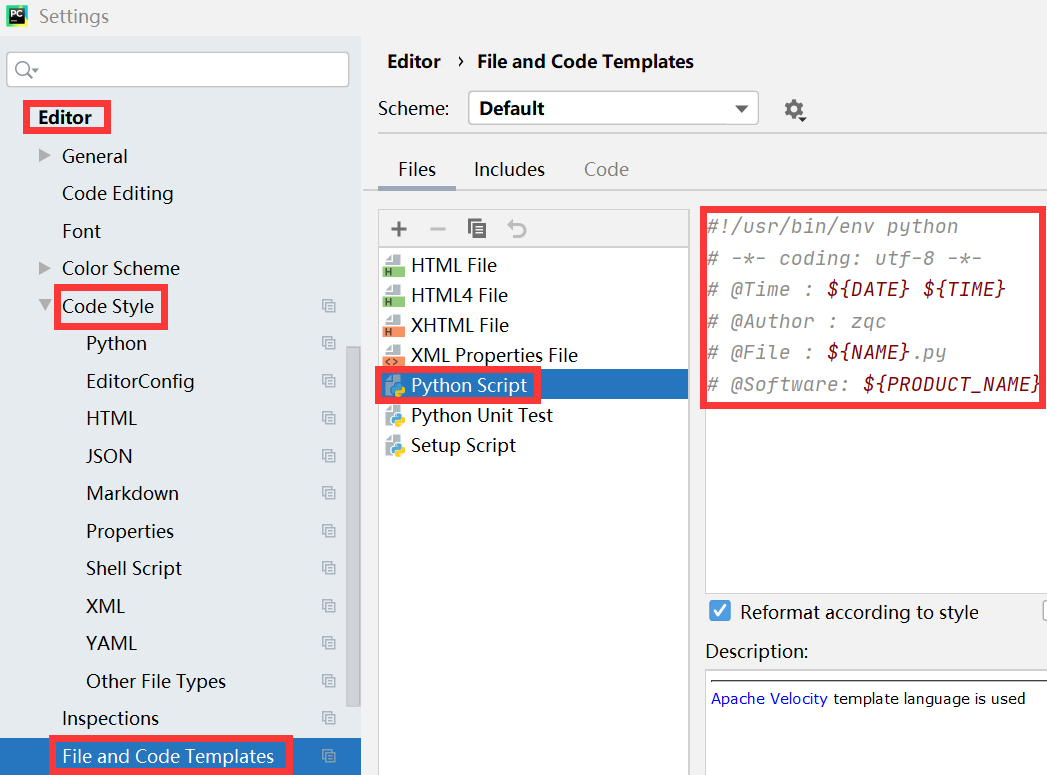1047x775 pixels.
Task: Select EditorConfig under Code Style
Action: point(140,381)
